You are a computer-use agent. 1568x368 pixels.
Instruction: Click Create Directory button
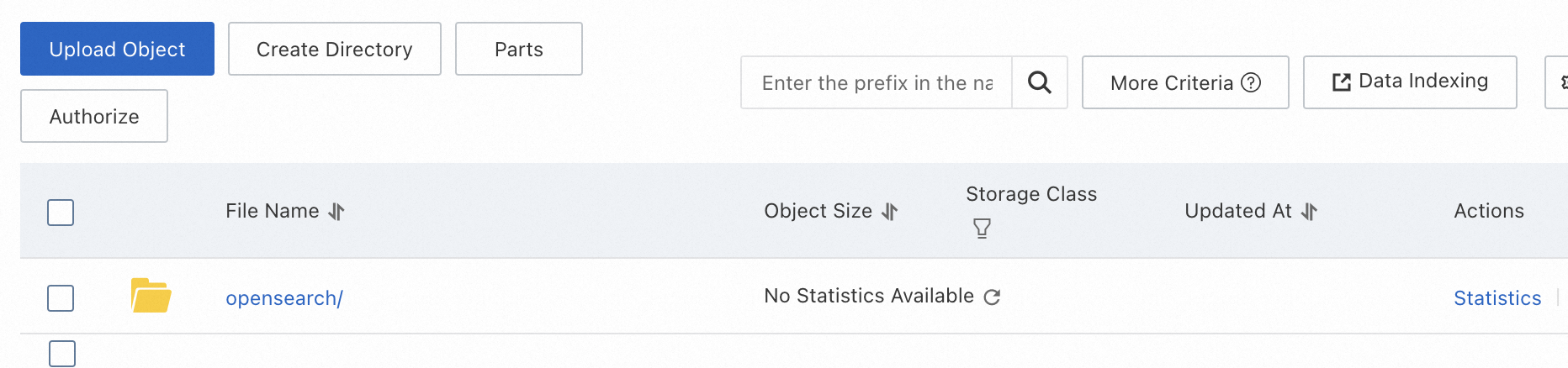tap(334, 50)
